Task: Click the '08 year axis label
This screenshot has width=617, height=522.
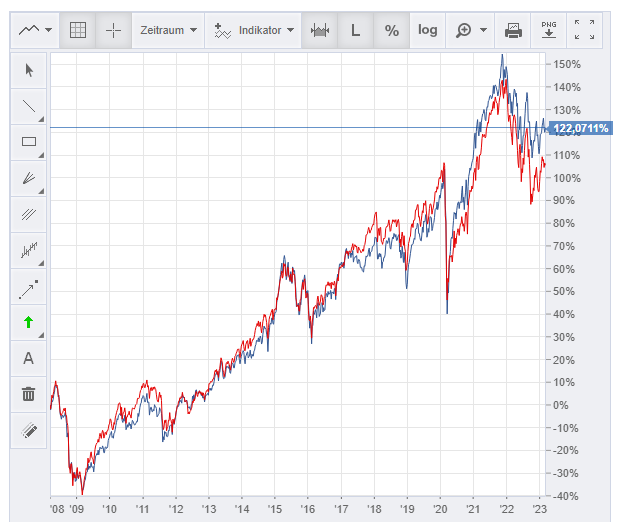Action: pos(57,509)
